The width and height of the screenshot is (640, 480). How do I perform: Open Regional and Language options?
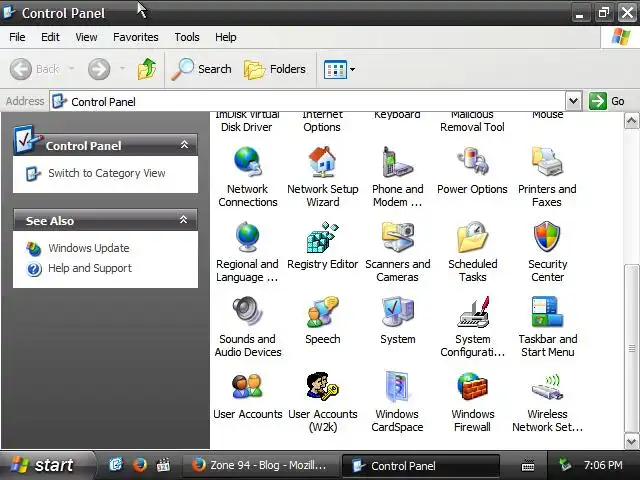[x=247, y=237]
